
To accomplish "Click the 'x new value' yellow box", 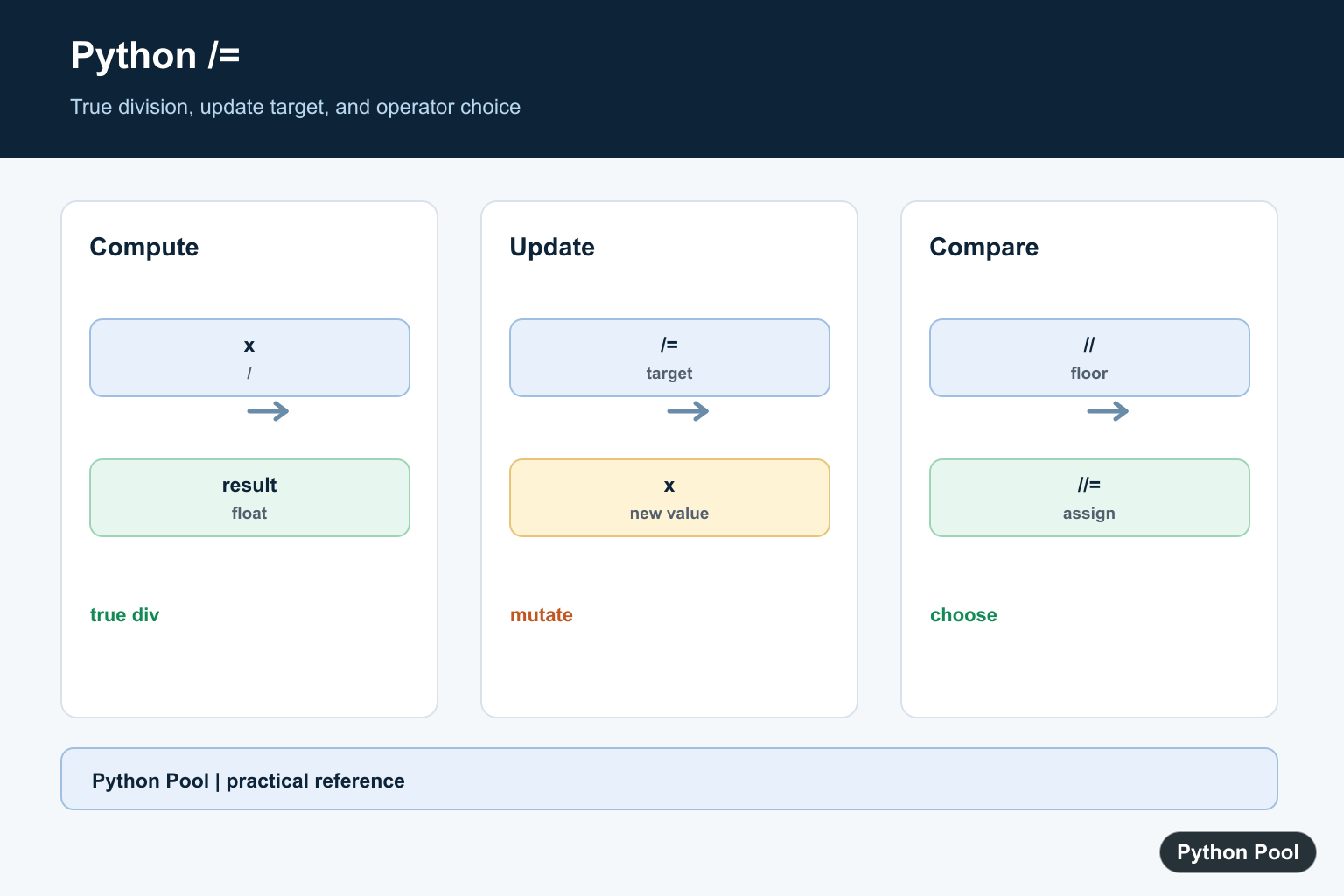I will pyautogui.click(x=669, y=498).
